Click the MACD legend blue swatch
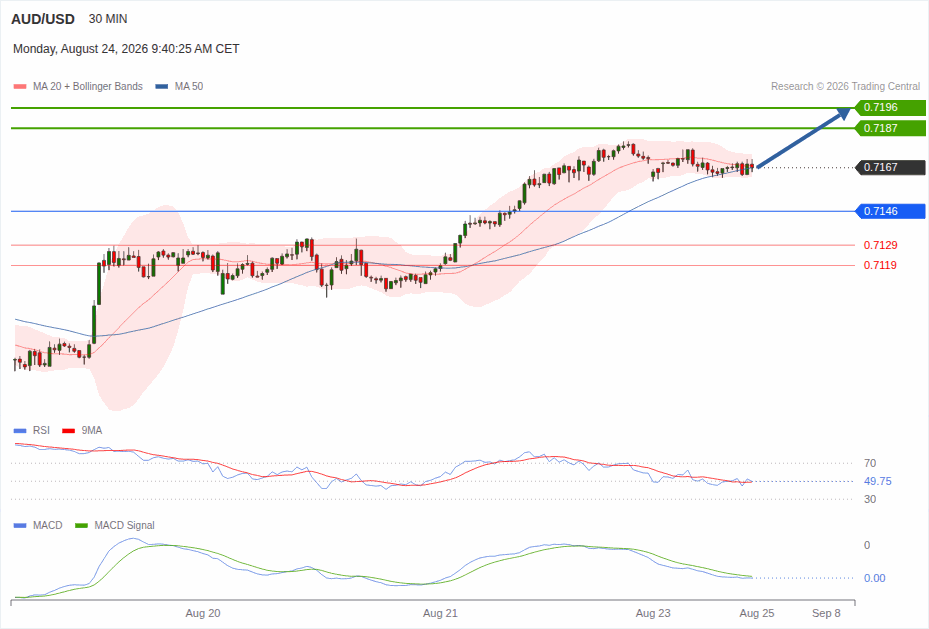The image size is (929, 629). (x=20, y=525)
